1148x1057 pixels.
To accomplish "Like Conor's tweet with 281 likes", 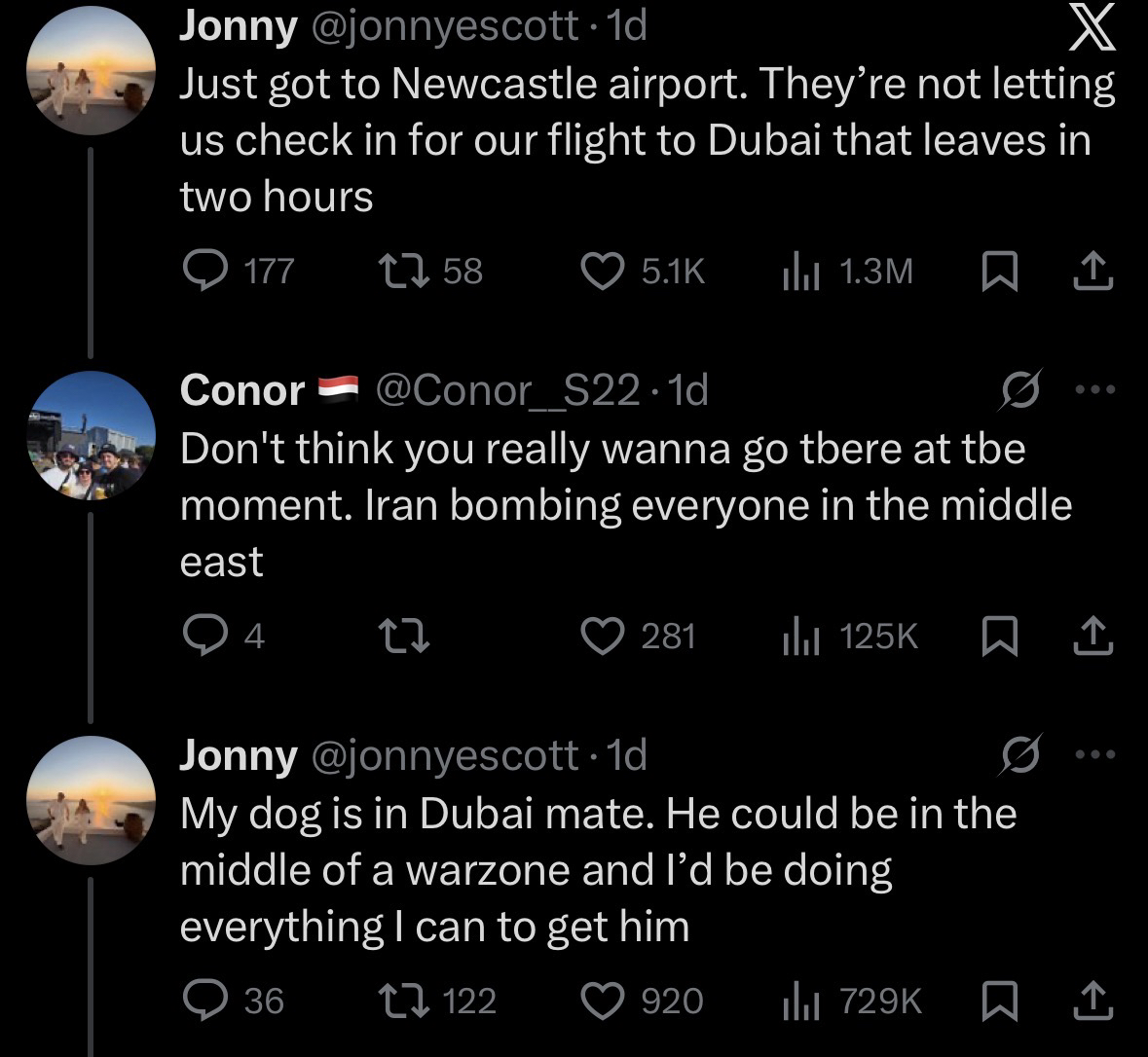I will [602, 636].
